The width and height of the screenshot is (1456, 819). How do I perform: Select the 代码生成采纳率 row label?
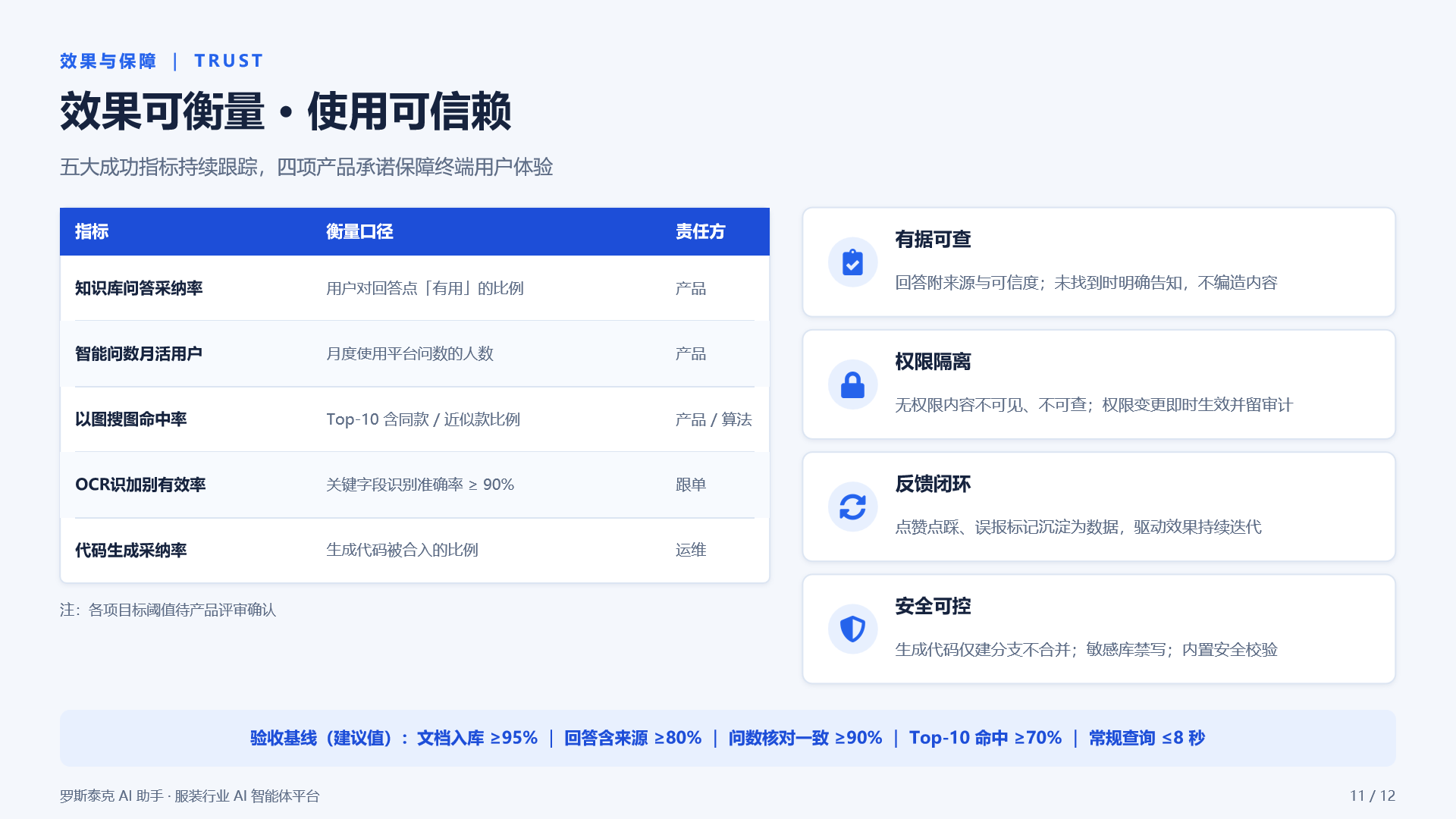click(130, 551)
